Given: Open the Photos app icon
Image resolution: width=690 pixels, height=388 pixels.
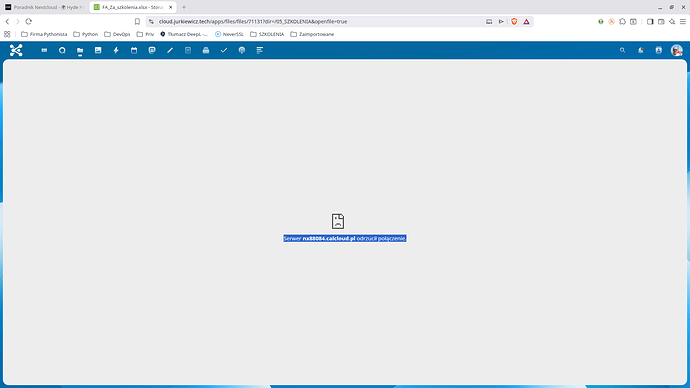Looking at the screenshot, I should [98, 50].
